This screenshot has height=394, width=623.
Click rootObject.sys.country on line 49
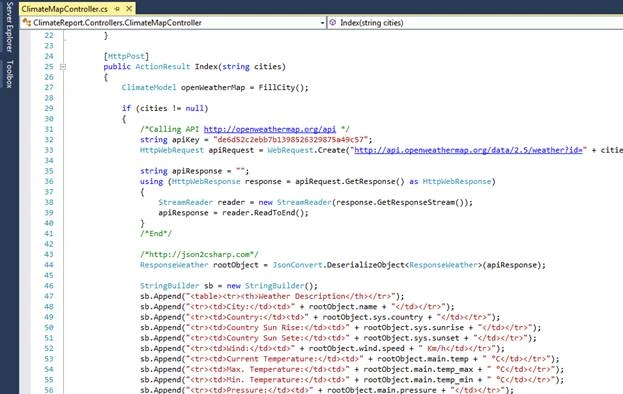click(373, 317)
